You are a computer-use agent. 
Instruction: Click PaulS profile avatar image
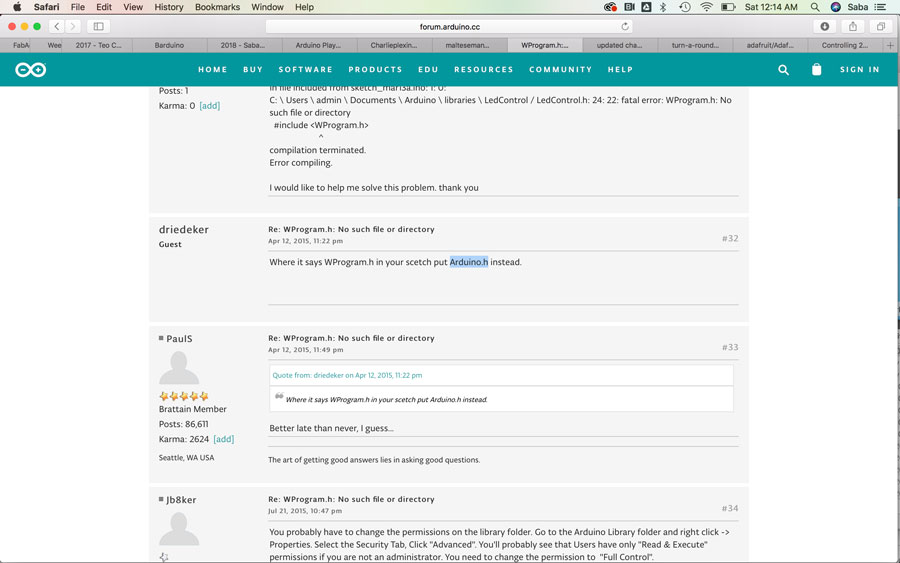click(179, 368)
